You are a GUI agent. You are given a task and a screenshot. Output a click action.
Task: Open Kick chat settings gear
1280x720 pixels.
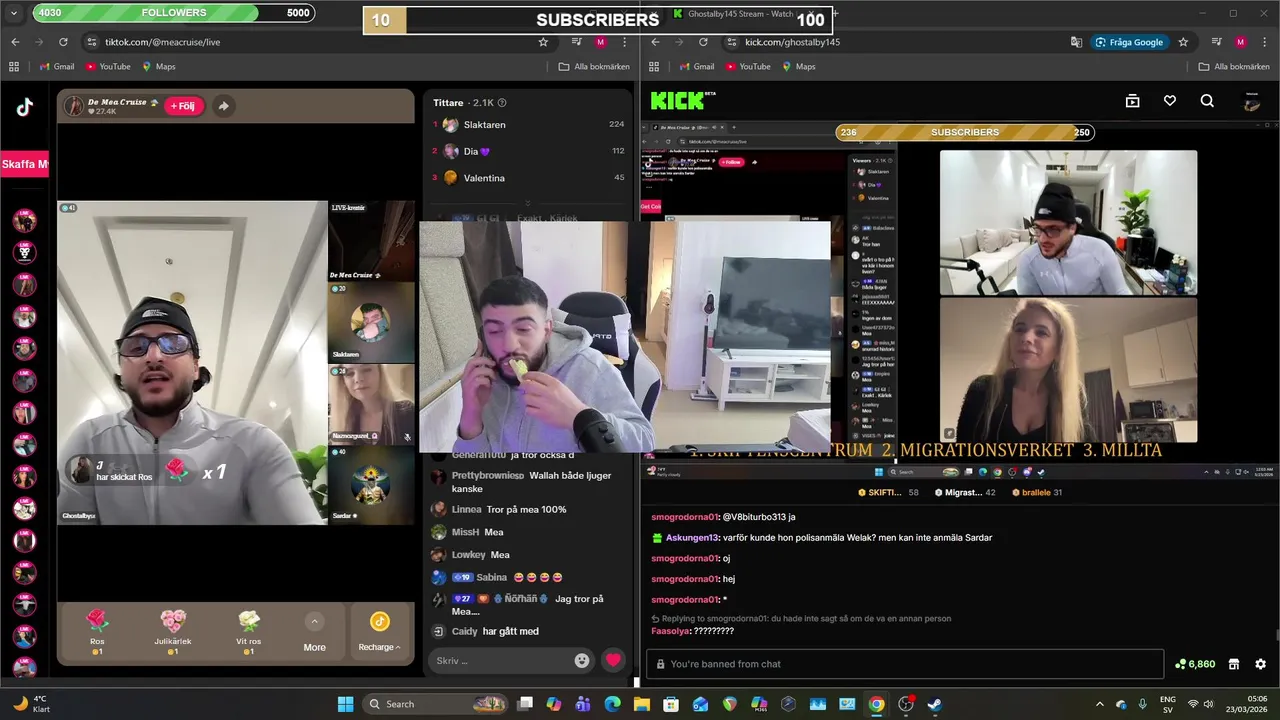tap(1260, 664)
